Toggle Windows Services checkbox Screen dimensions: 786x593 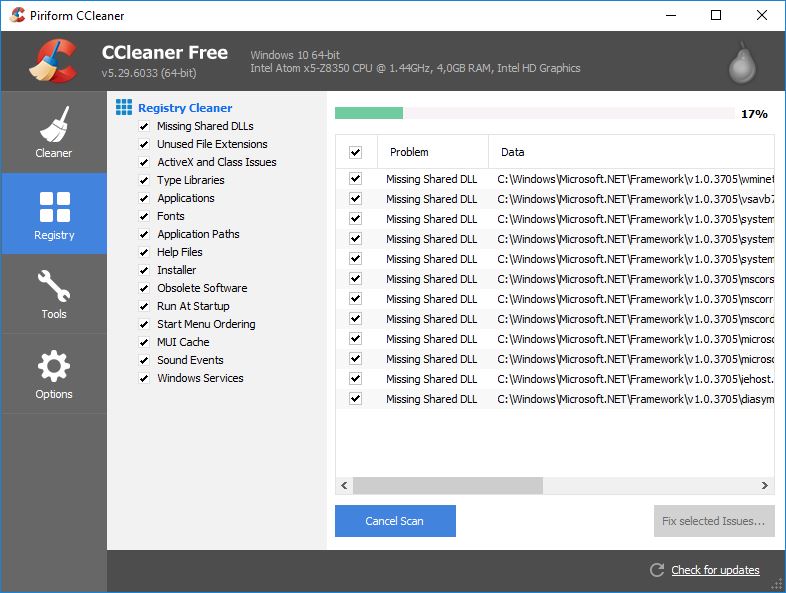[x=144, y=378]
